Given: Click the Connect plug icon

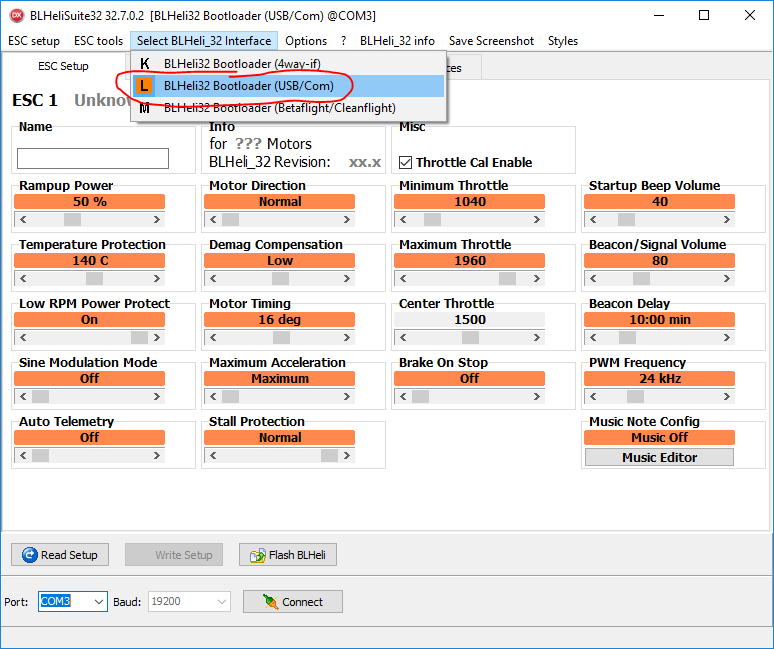Looking at the screenshot, I should point(271,602).
